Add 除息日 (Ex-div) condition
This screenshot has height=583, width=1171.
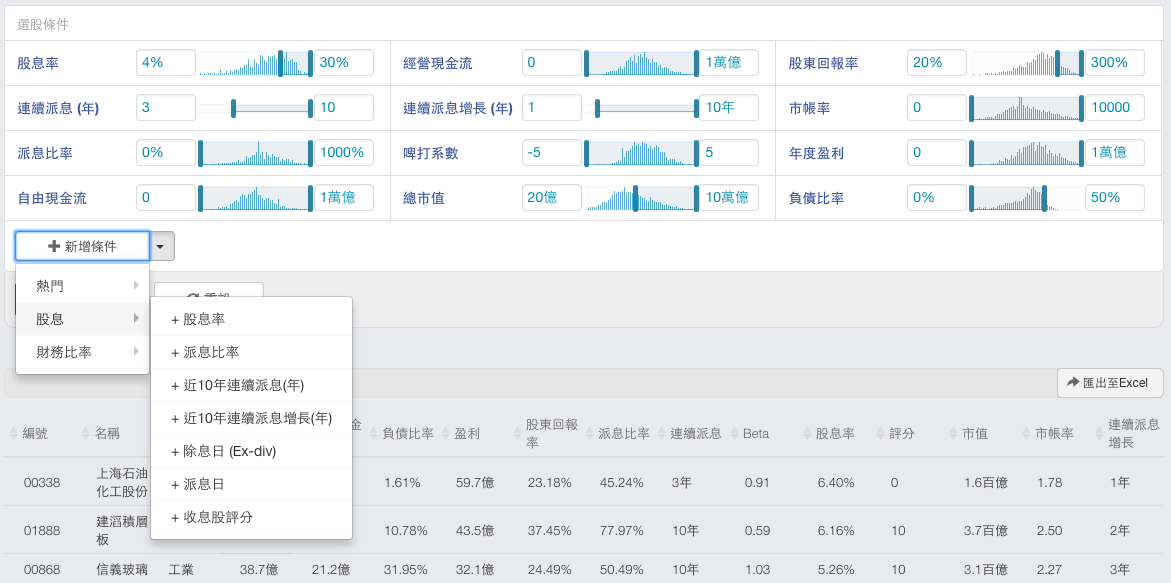click(x=251, y=451)
